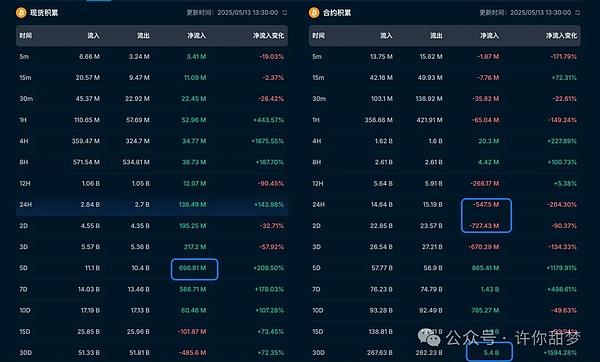600x362 pixels.
Task: Click inflow value 356.86 M in 合约积累
Action: tap(379, 120)
